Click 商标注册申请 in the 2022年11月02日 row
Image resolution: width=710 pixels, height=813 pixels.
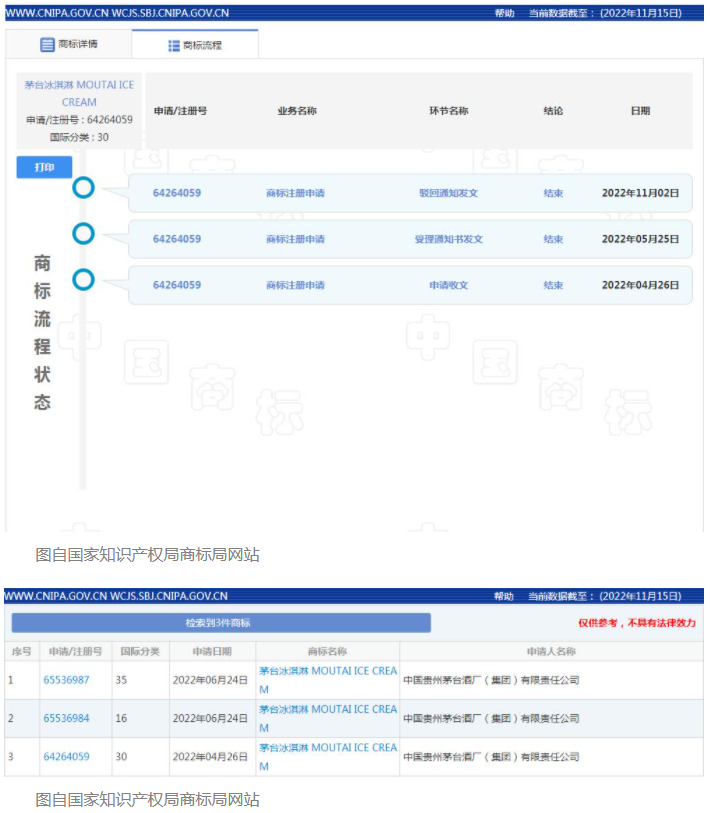tap(295, 193)
